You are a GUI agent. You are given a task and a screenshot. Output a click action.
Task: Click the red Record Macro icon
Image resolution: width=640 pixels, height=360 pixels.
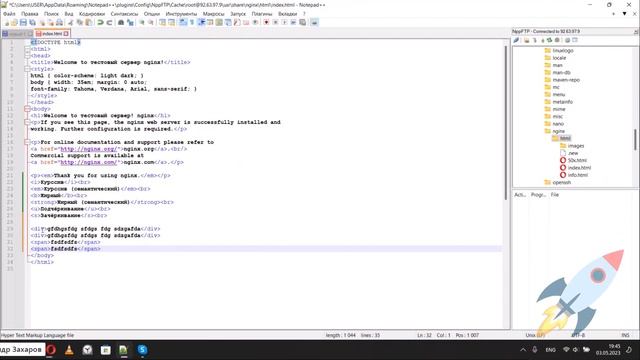[266, 22]
